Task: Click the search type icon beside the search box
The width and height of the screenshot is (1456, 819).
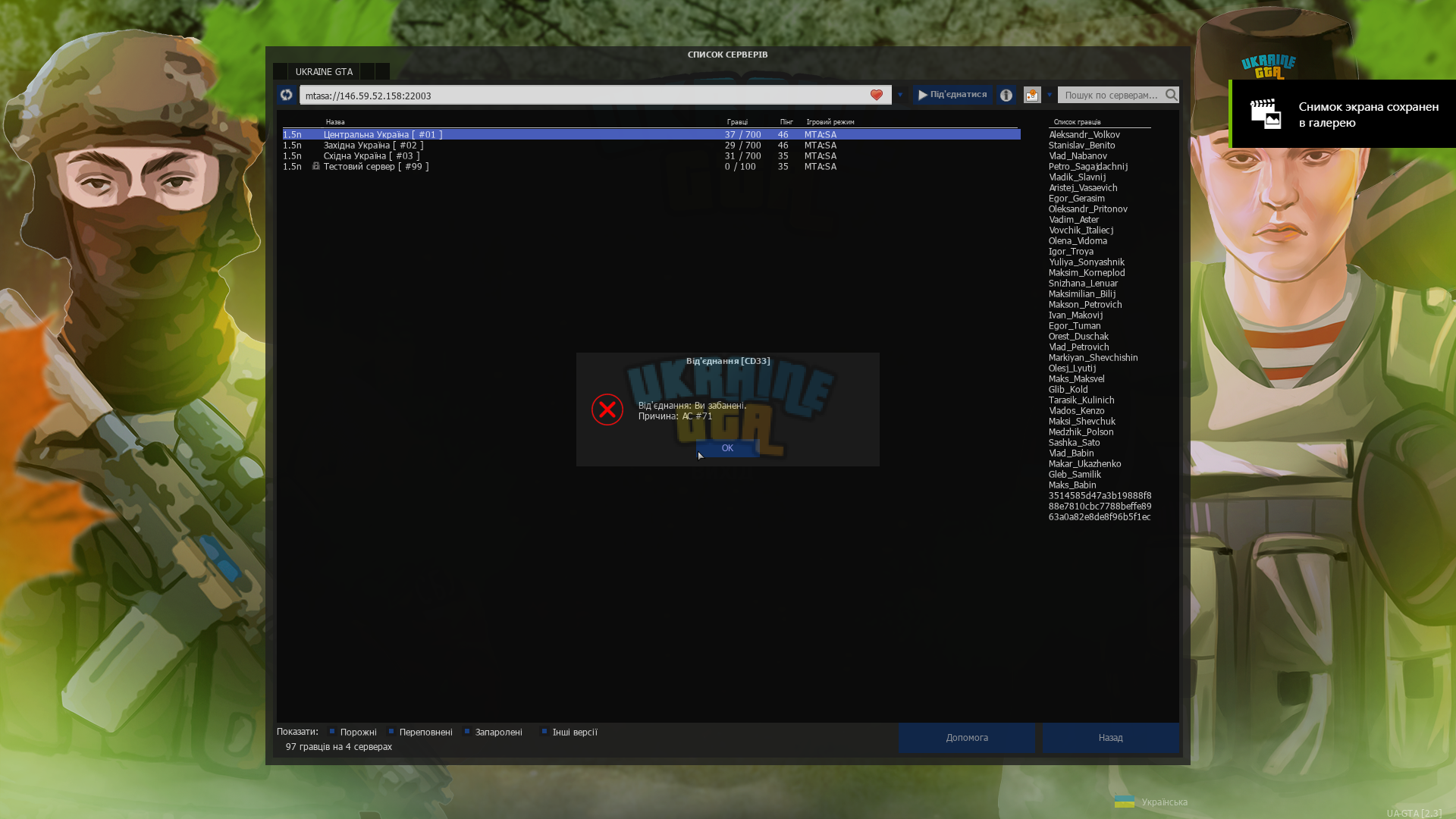Action: click(x=1032, y=95)
